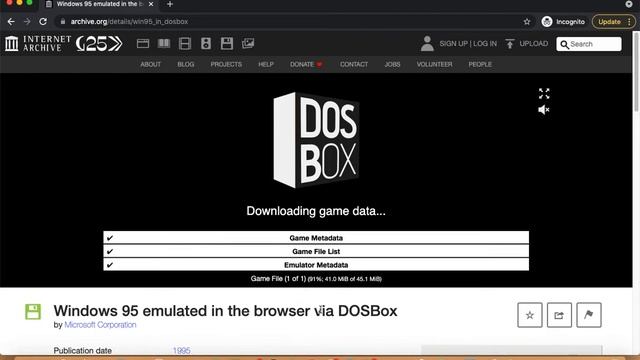The height and width of the screenshot is (360, 640).
Task: Click the Chrome Update button
Action: tap(609, 22)
